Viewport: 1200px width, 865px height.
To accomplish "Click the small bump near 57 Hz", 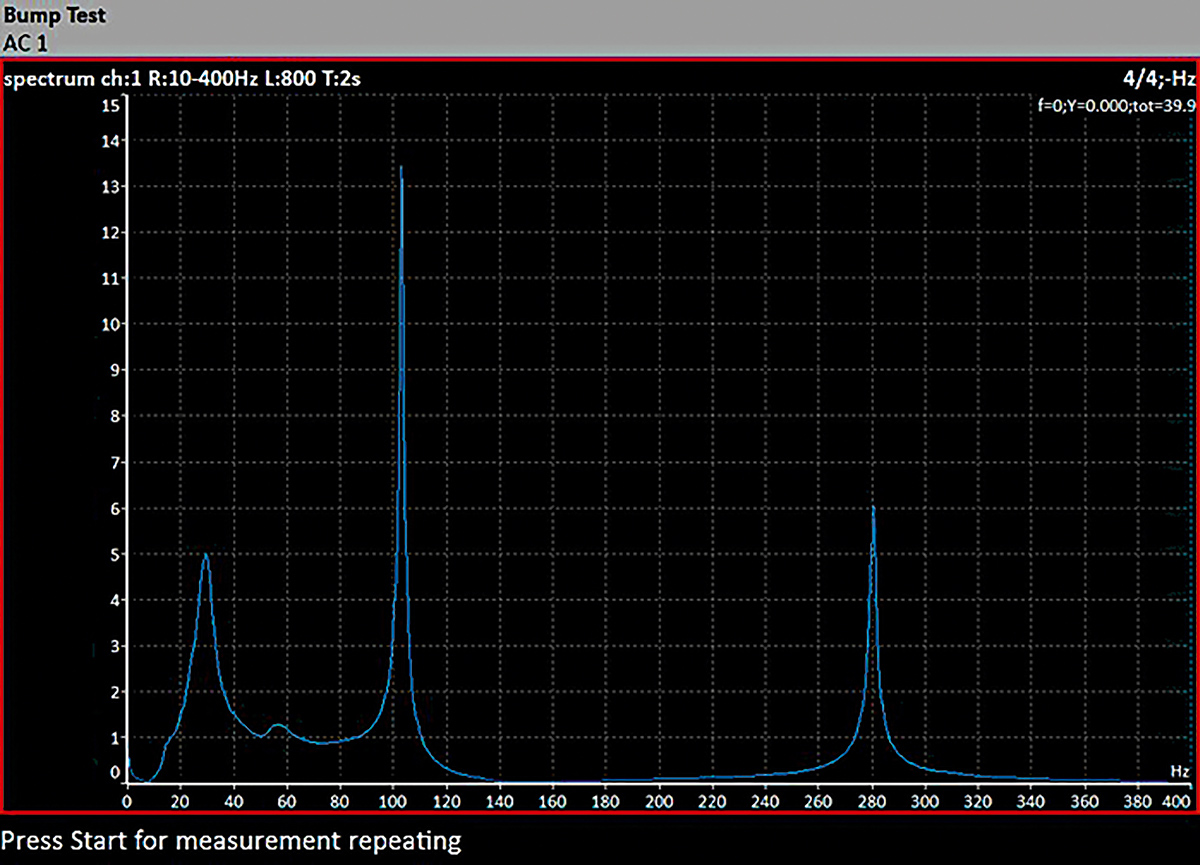I will tap(278, 725).
